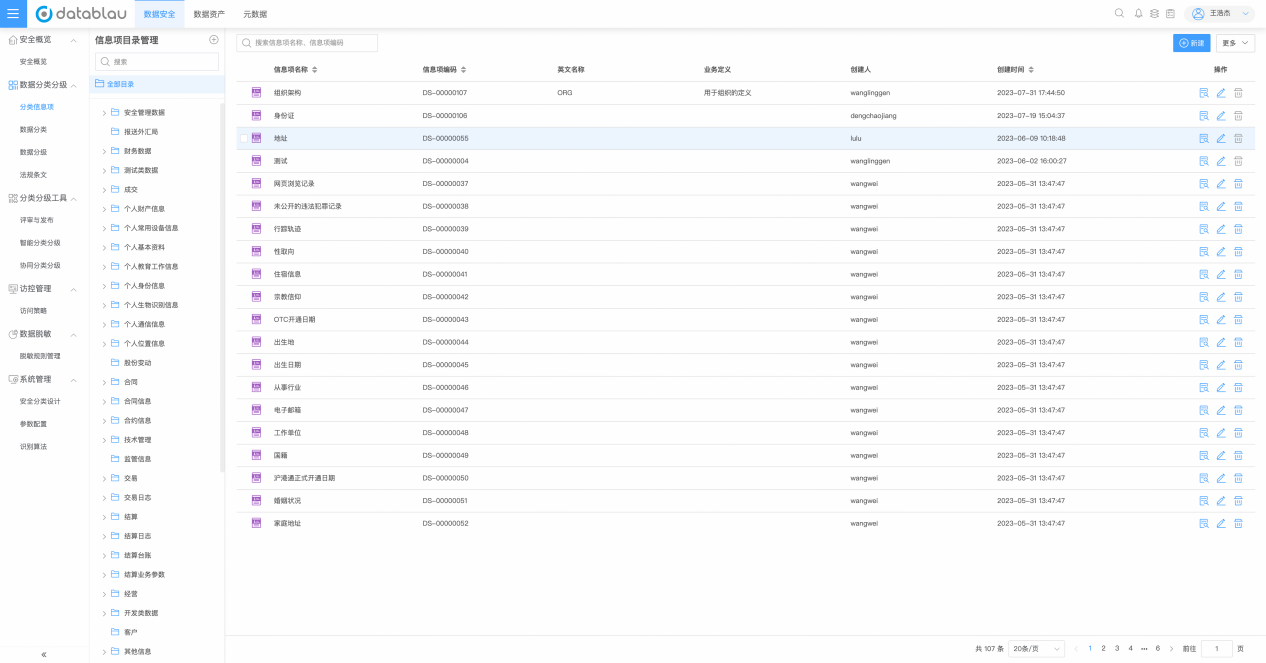Open the 更多 dropdown
Viewport: 1266px width, 663px height.
coord(1235,43)
